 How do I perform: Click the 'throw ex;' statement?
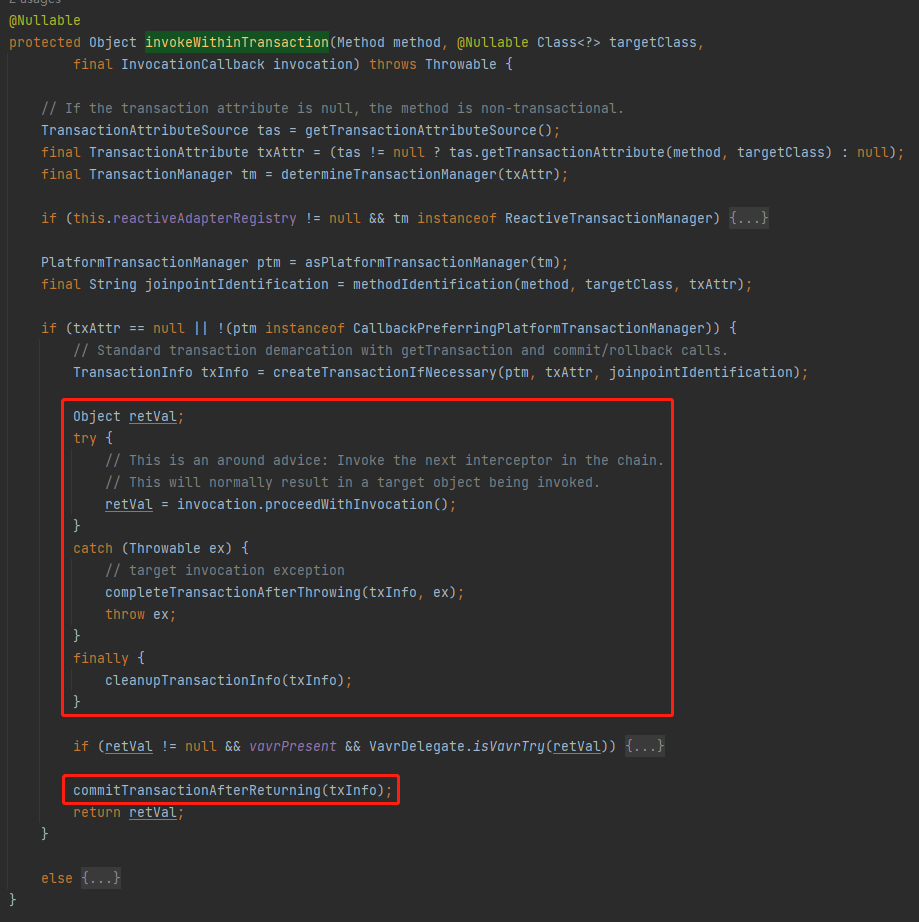[x=141, y=614]
